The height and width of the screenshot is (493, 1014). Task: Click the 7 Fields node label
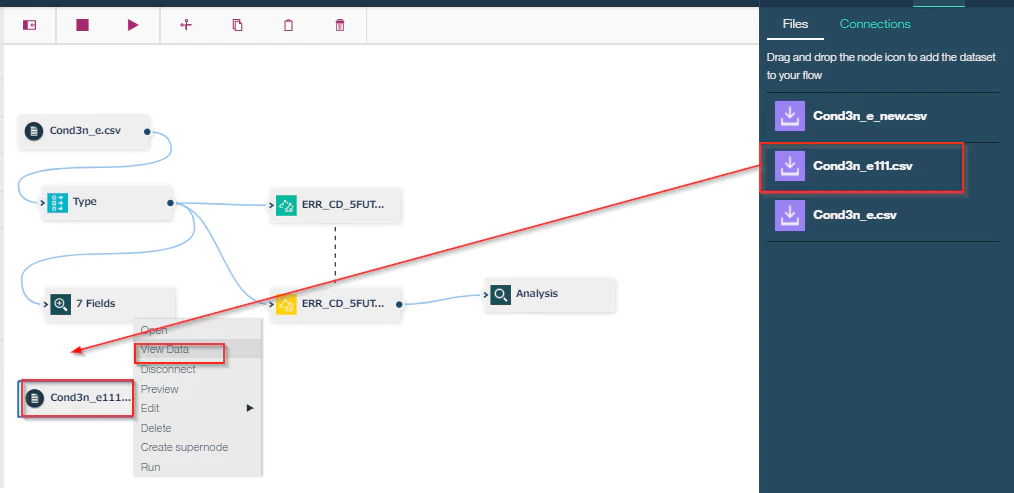(x=95, y=303)
